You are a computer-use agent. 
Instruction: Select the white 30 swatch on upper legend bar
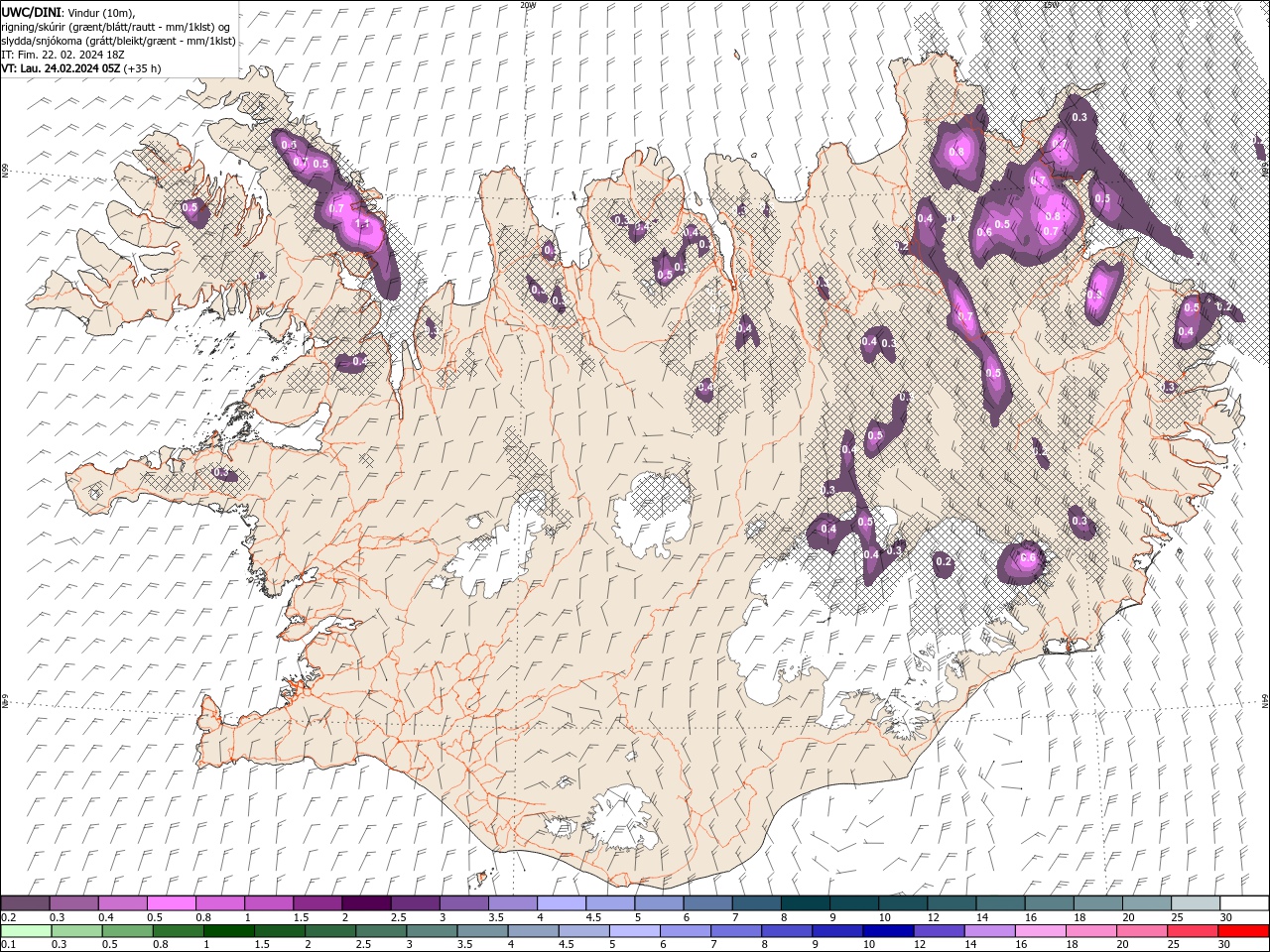[x=1243, y=903]
